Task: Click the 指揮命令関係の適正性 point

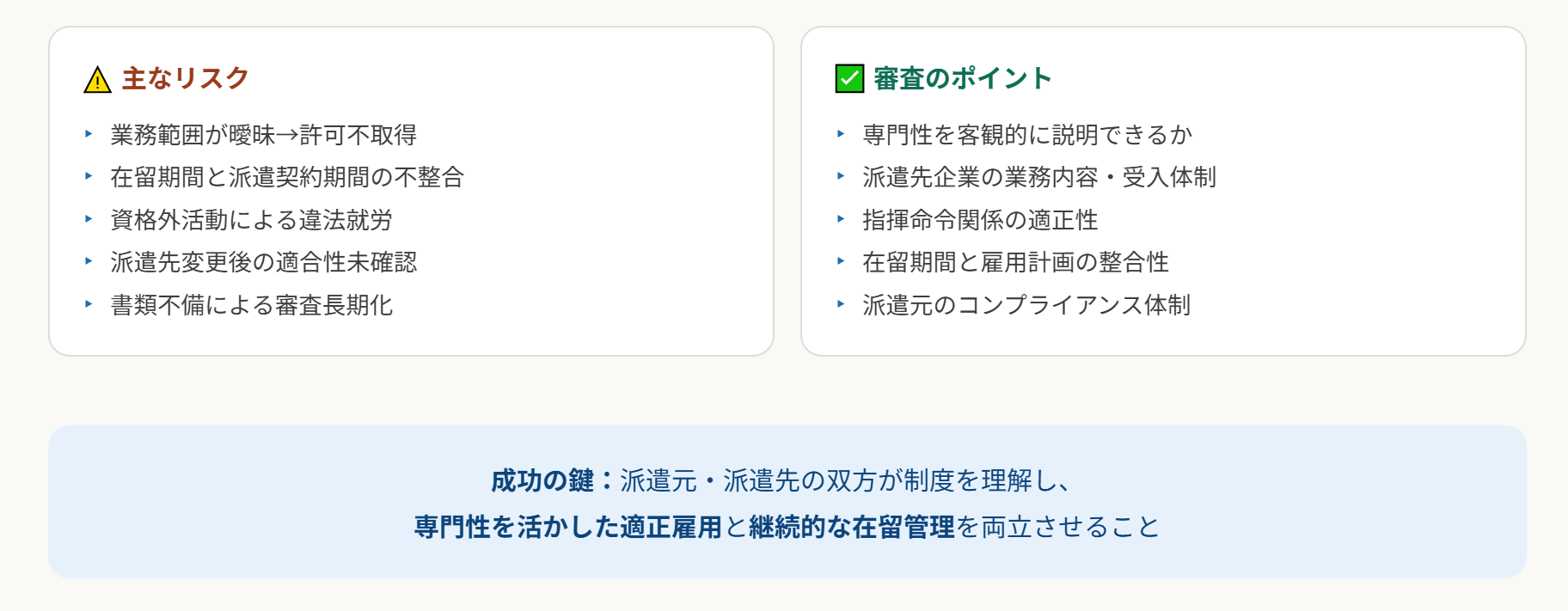Action: [x=980, y=220]
